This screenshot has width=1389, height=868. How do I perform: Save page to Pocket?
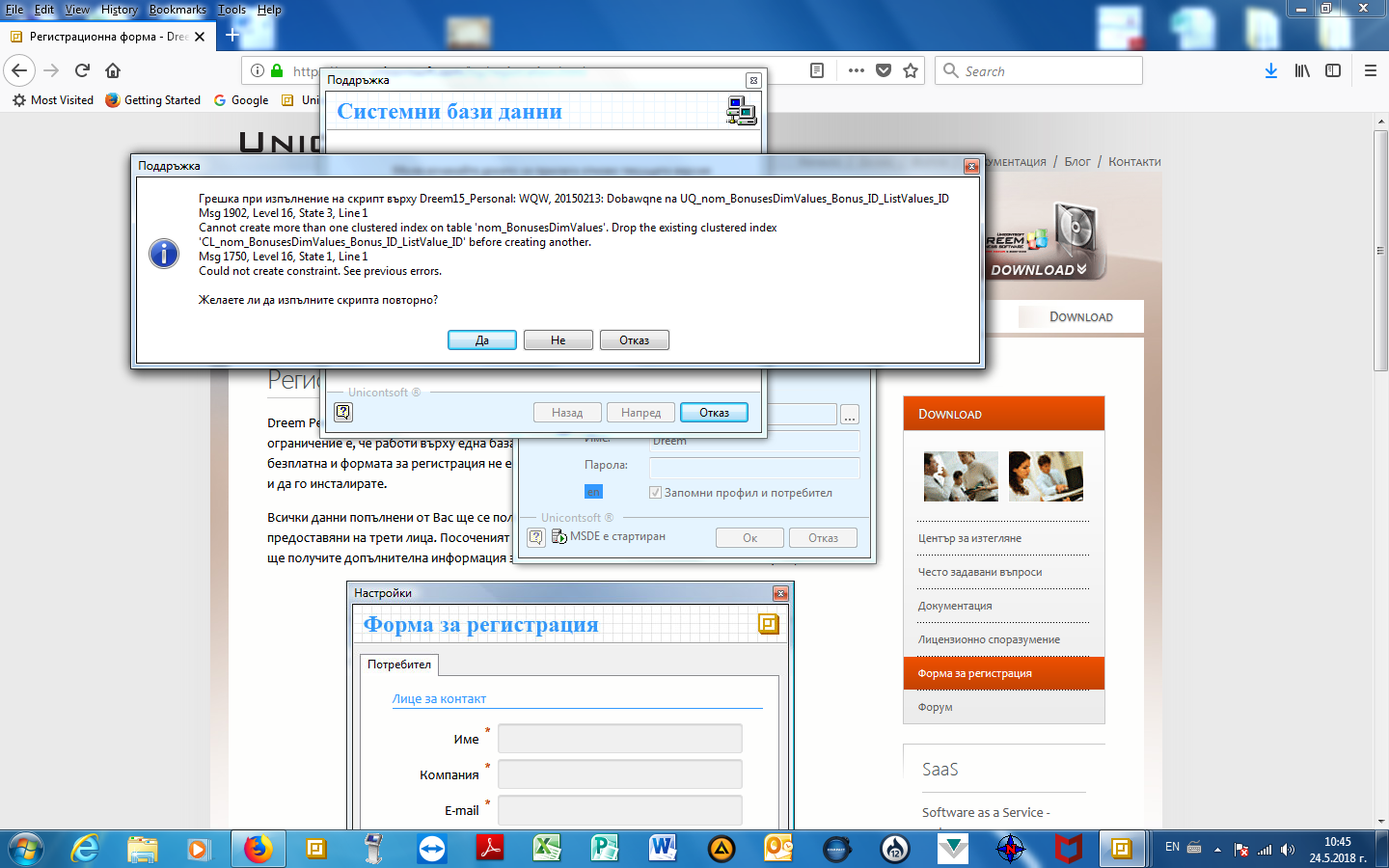tap(884, 70)
